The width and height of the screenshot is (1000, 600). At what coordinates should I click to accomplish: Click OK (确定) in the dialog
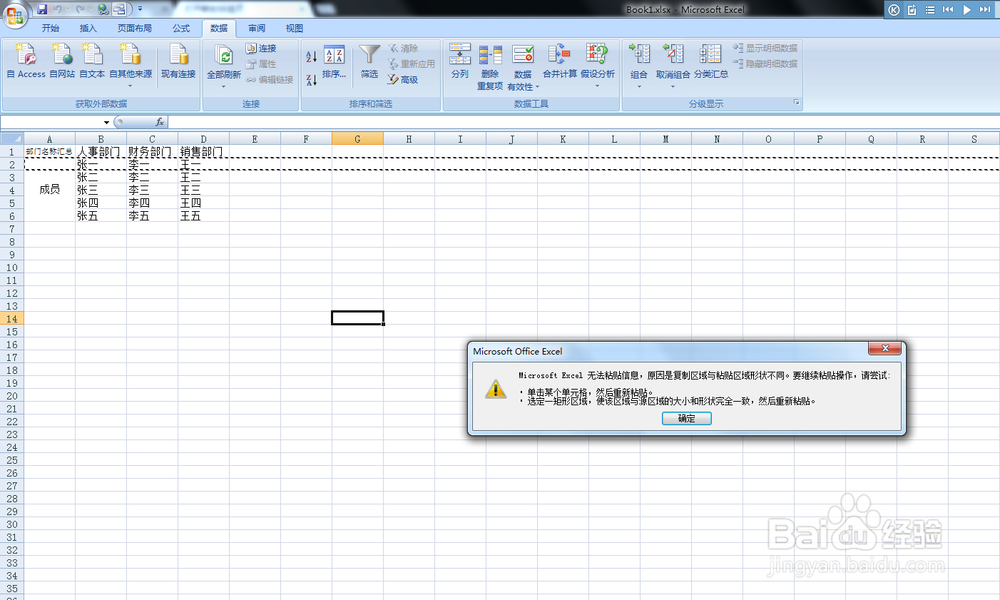pyautogui.click(x=687, y=418)
